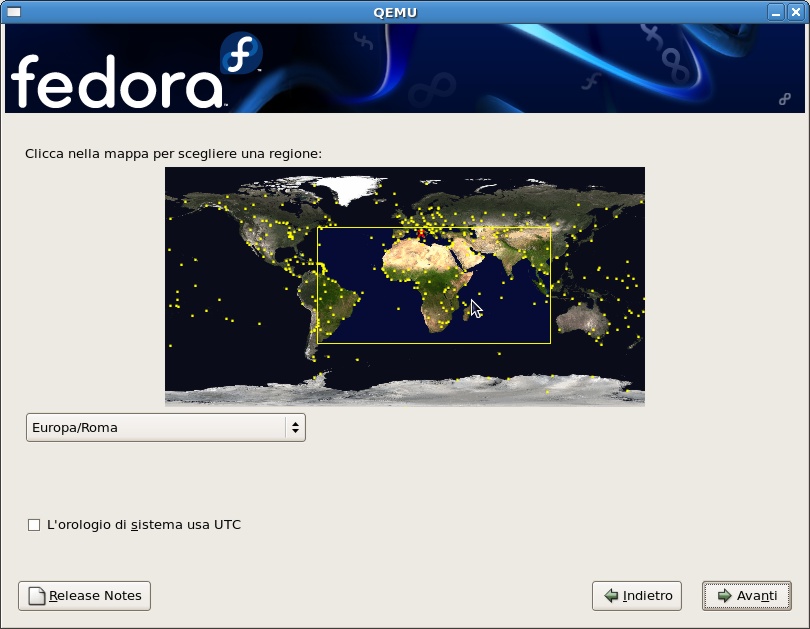810x629 pixels.
Task: Open the Release Notes
Action: [x=84, y=595]
